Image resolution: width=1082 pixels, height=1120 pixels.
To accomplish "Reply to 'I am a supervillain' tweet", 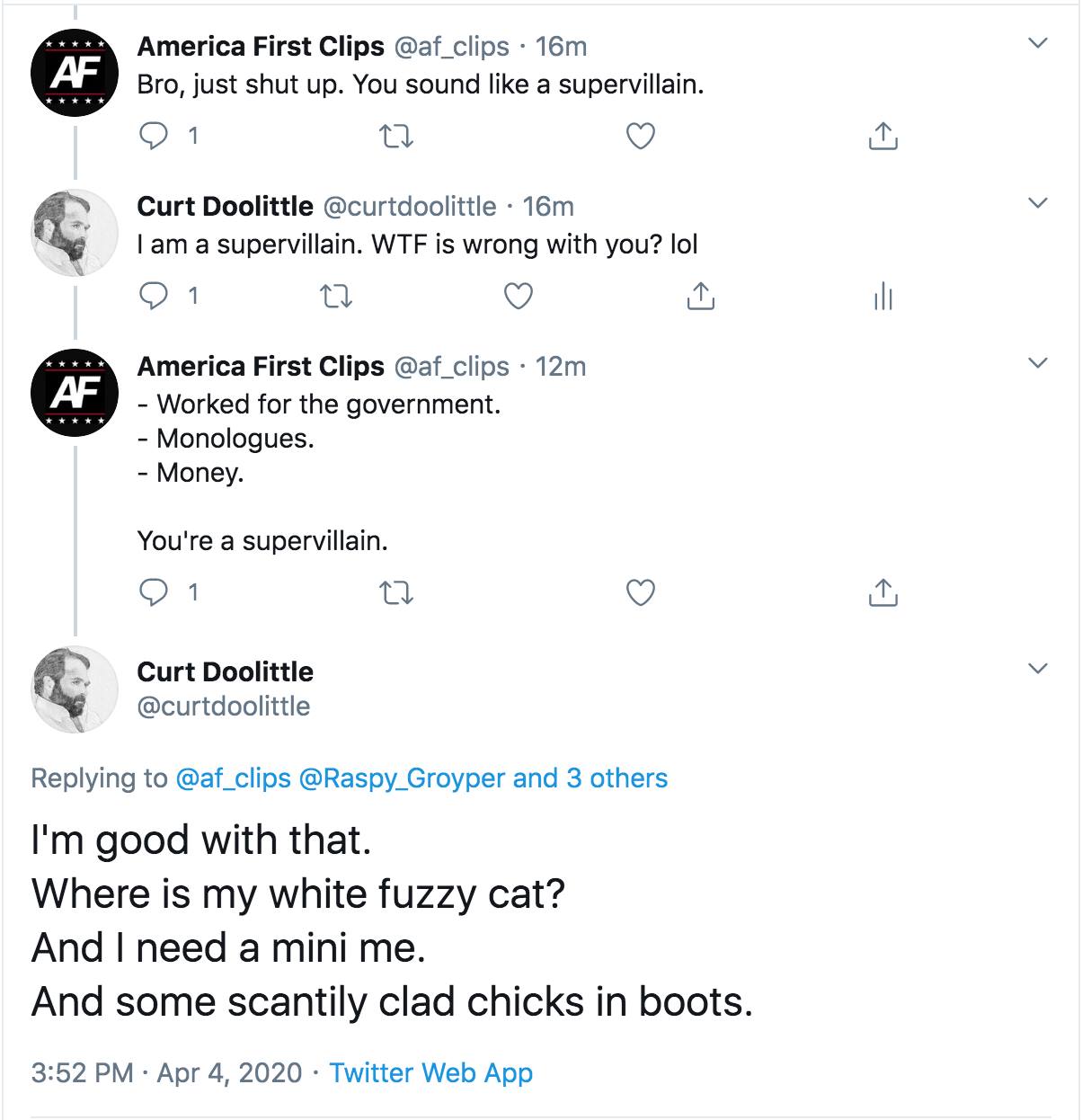I will click(155, 296).
